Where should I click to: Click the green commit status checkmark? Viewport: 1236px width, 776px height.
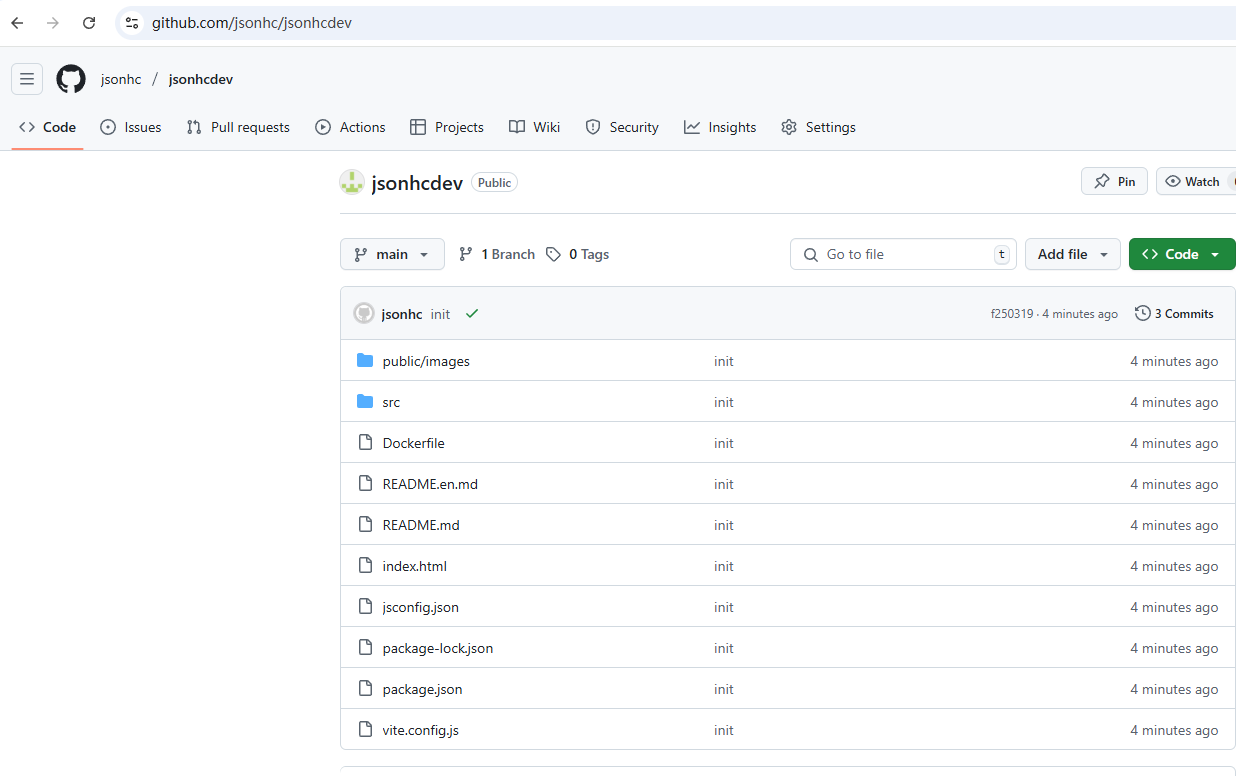pyautogui.click(x=472, y=314)
